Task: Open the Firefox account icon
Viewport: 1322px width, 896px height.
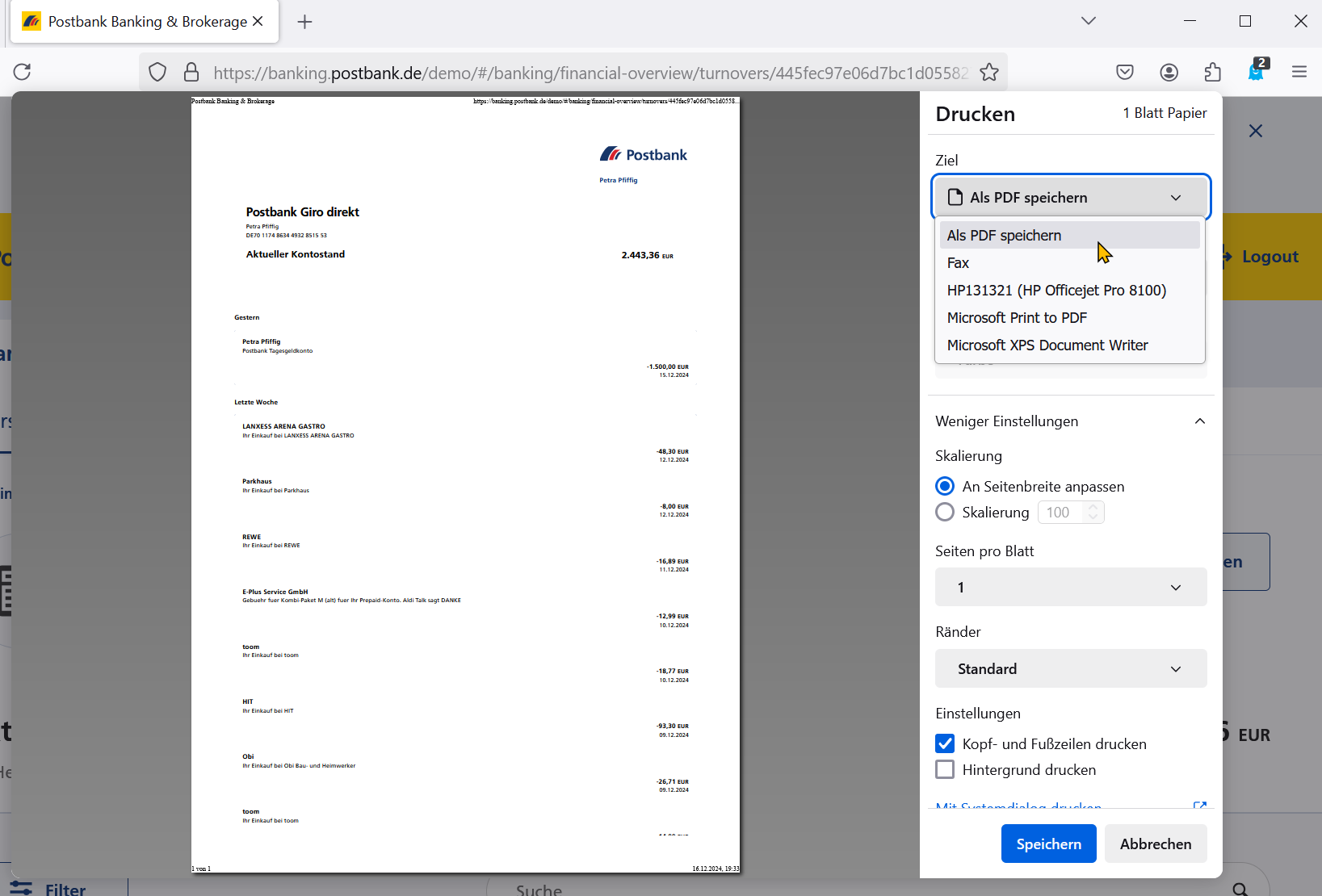Action: (x=1169, y=72)
